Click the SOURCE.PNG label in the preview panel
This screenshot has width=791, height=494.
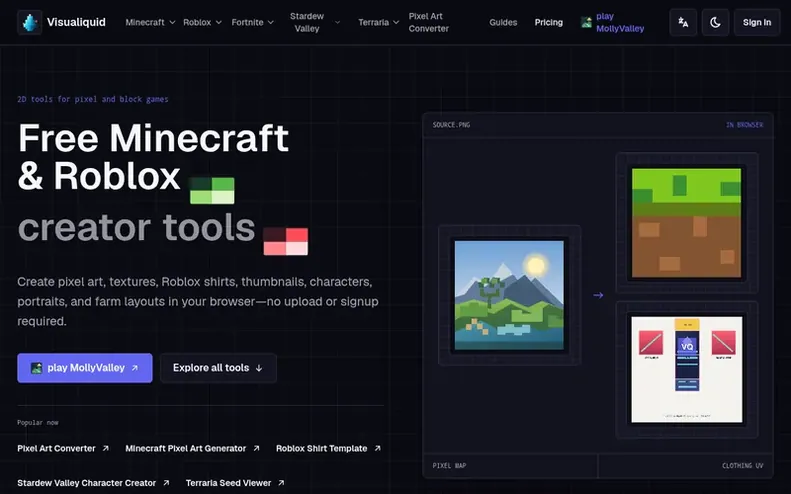451,125
